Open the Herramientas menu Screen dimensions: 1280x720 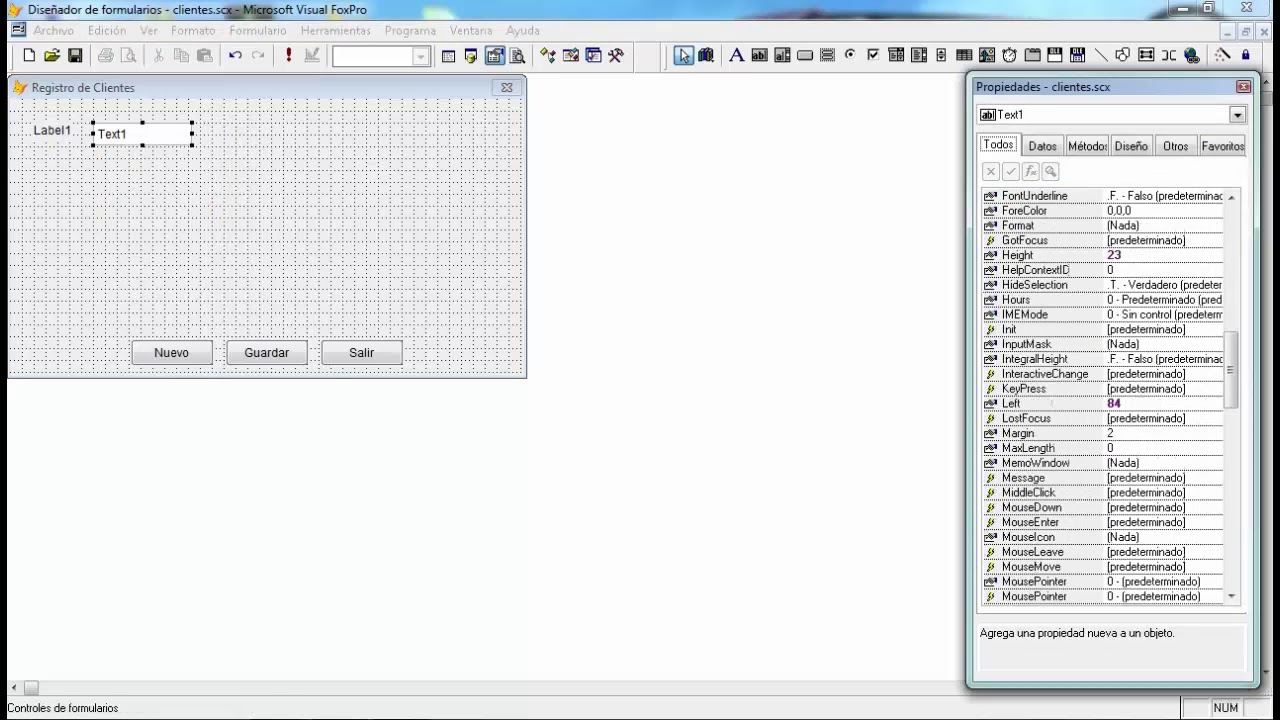click(x=336, y=31)
